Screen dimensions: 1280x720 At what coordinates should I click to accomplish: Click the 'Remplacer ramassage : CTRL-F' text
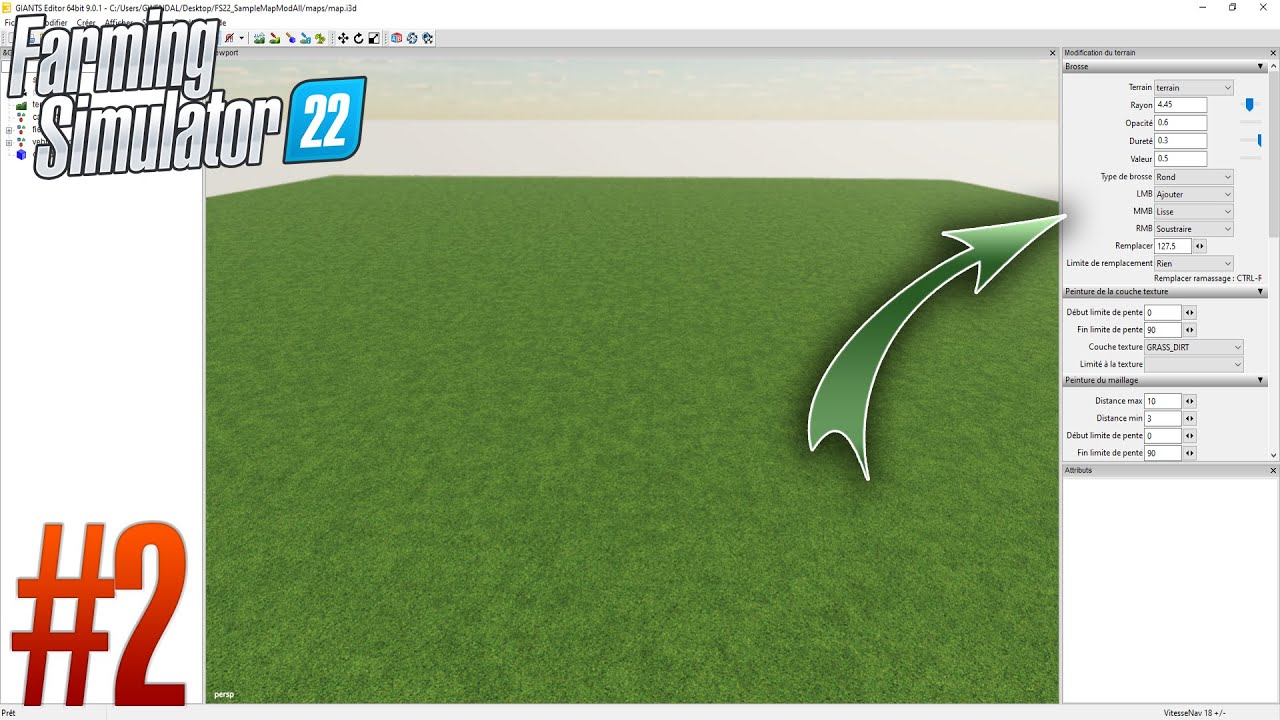pyautogui.click(x=1208, y=279)
